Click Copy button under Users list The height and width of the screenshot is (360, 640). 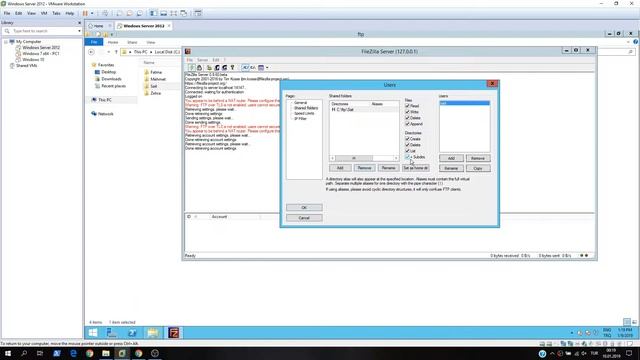pyautogui.click(x=478, y=169)
